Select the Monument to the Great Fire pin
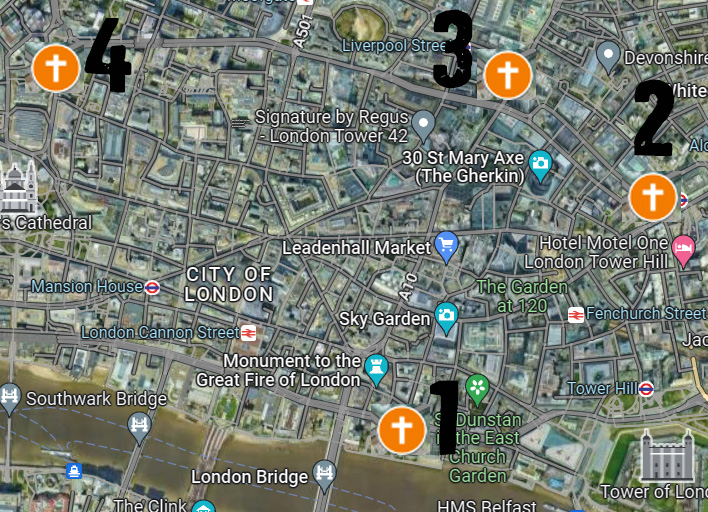Viewport: 708px width, 512px height. click(x=376, y=370)
